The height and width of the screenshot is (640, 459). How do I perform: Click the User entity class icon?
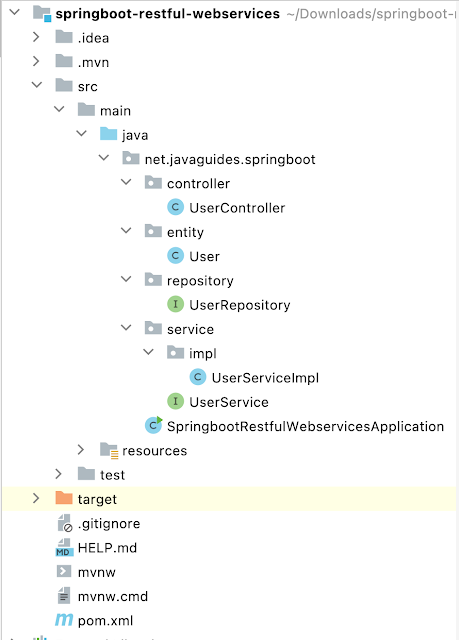point(175,256)
